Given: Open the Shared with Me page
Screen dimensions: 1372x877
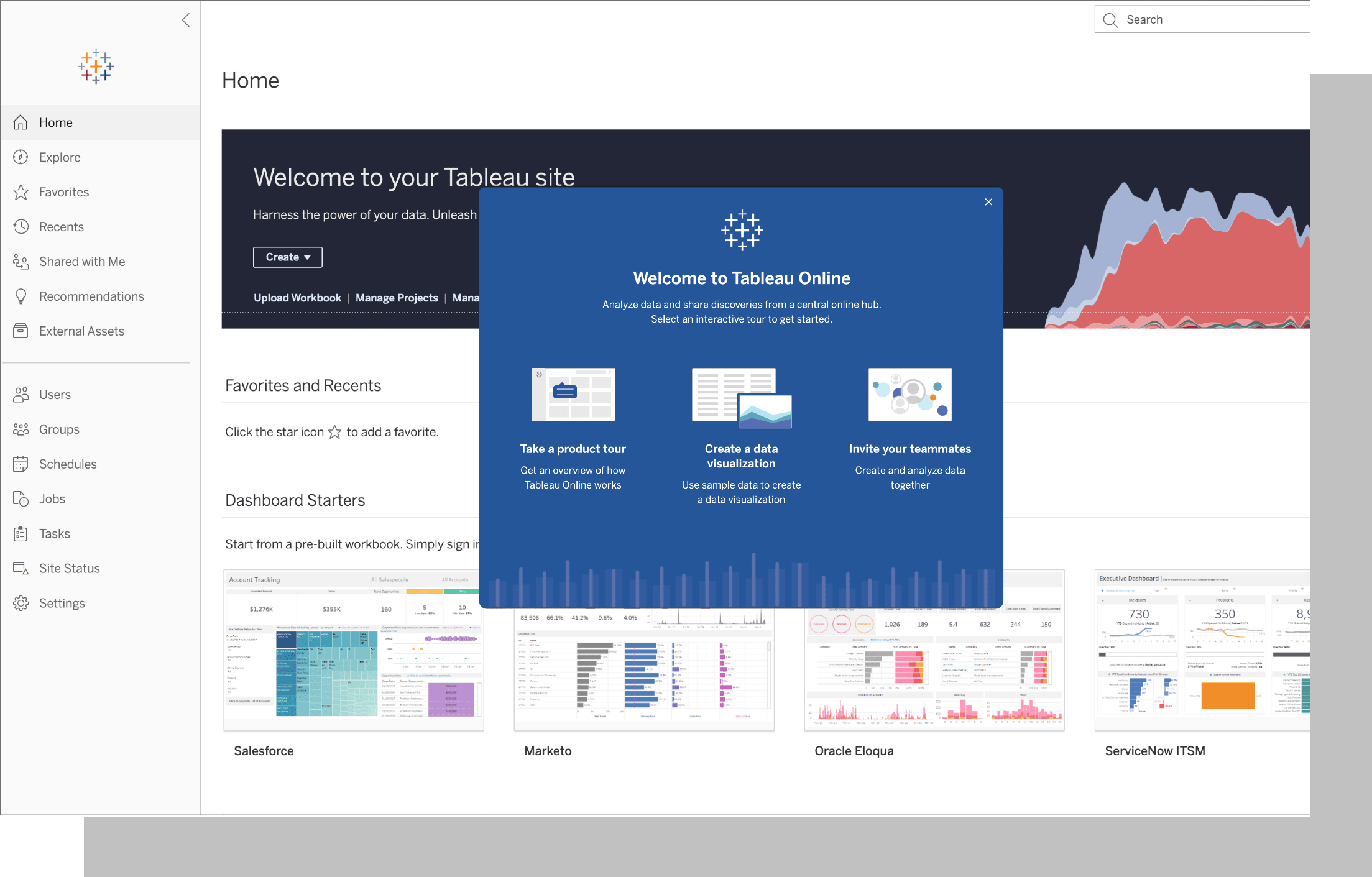Looking at the screenshot, I should [82, 262].
